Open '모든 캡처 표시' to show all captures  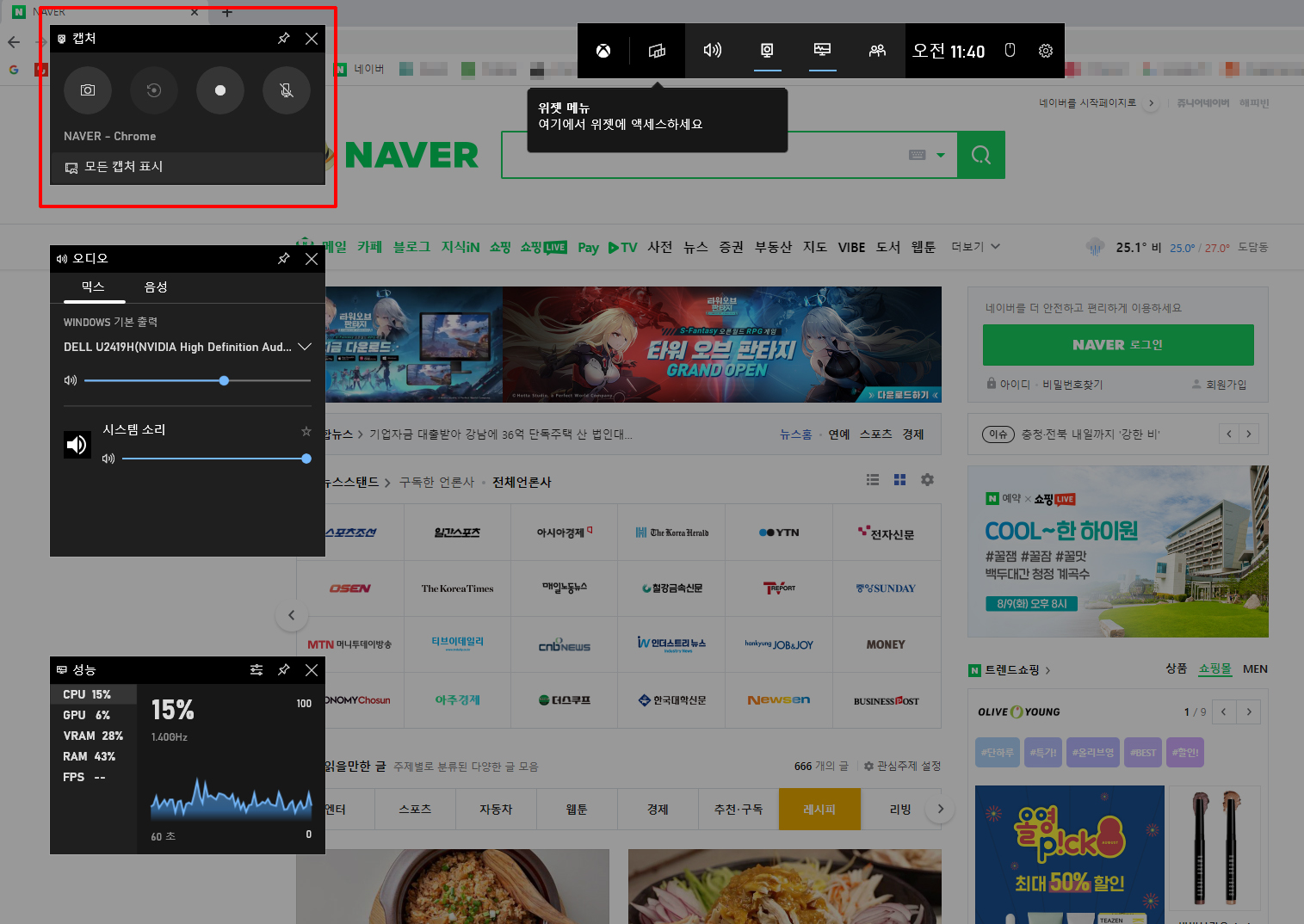[188, 167]
